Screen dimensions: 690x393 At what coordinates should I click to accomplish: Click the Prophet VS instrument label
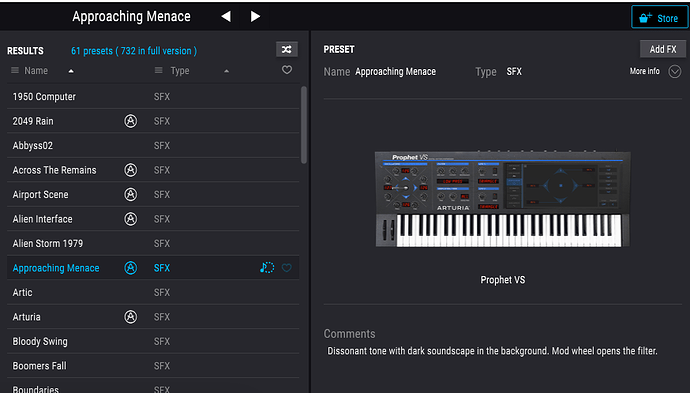pyautogui.click(x=503, y=280)
